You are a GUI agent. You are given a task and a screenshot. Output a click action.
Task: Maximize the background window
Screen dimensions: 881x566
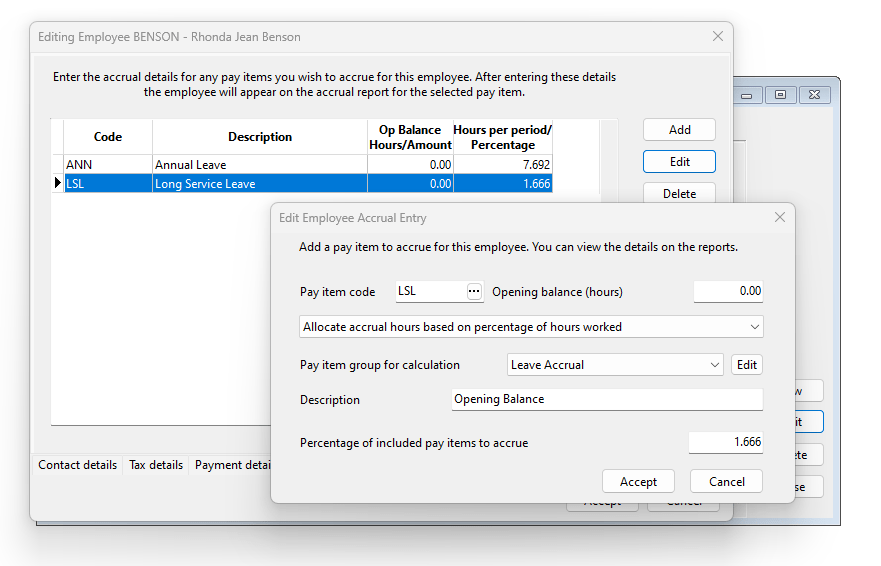[780, 94]
